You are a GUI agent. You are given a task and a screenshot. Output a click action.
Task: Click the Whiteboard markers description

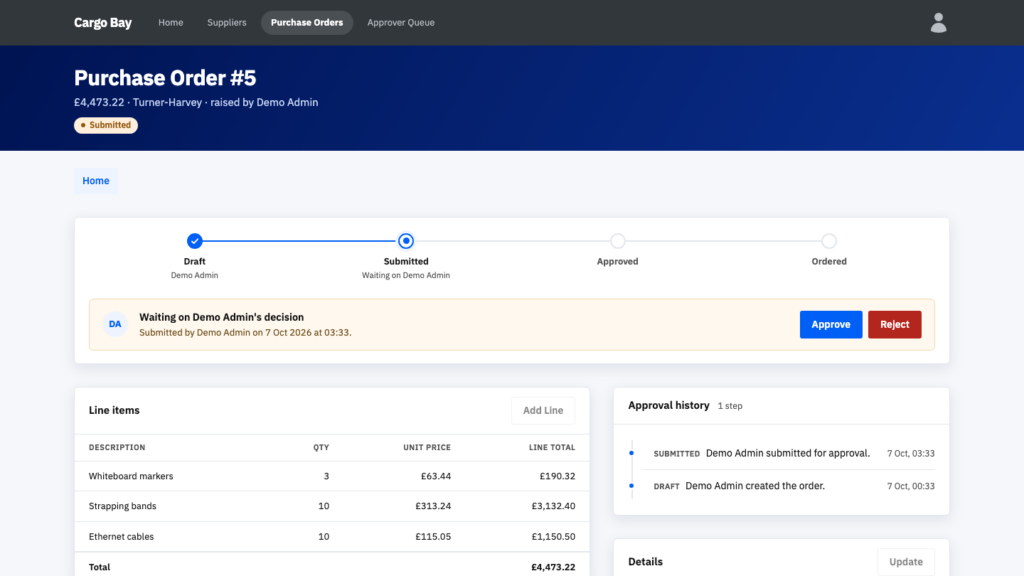[x=131, y=476]
